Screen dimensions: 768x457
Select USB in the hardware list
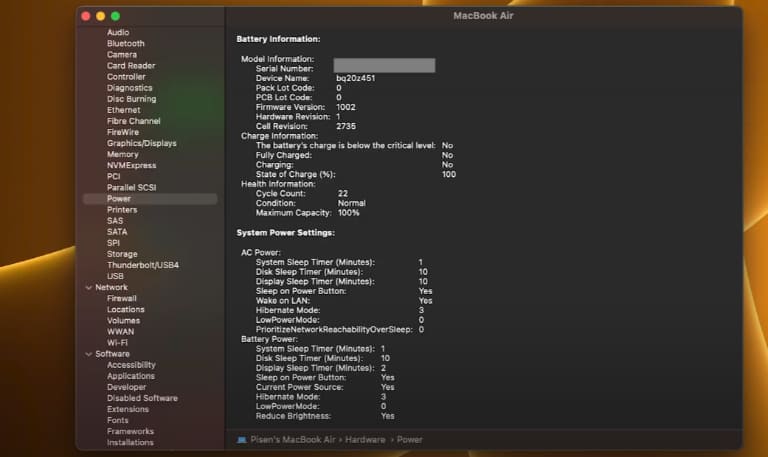point(115,276)
